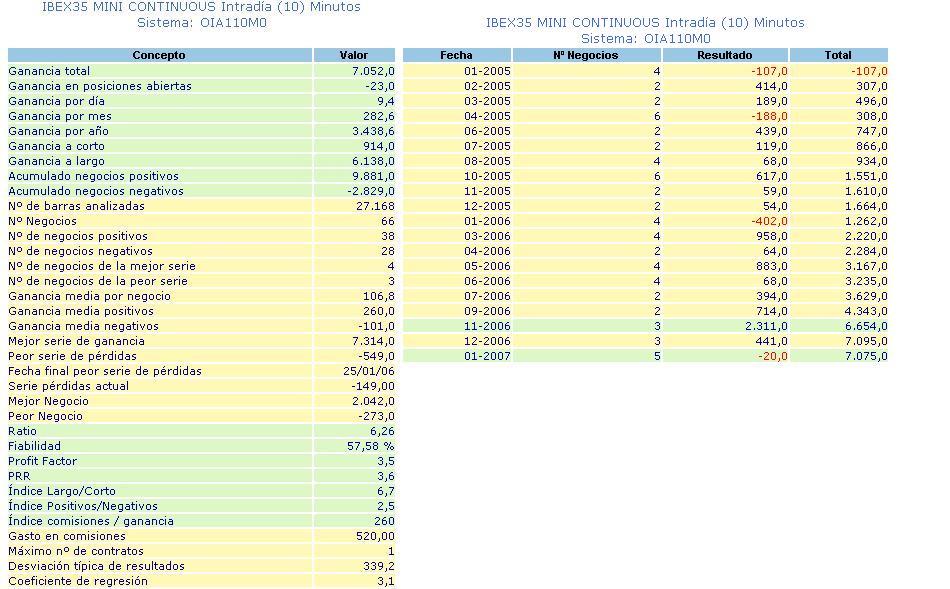
Task: Select the date 12-2006
Action: 487,341
